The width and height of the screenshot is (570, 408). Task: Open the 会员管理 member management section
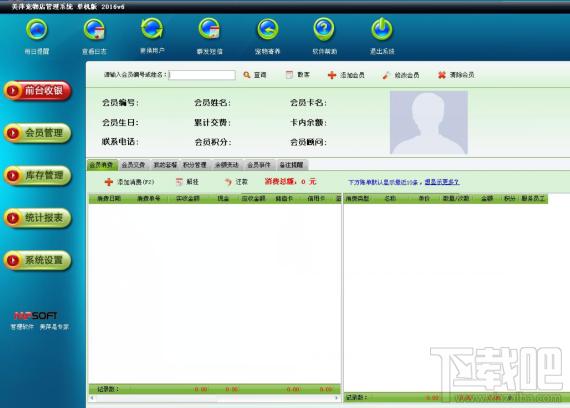(37, 133)
